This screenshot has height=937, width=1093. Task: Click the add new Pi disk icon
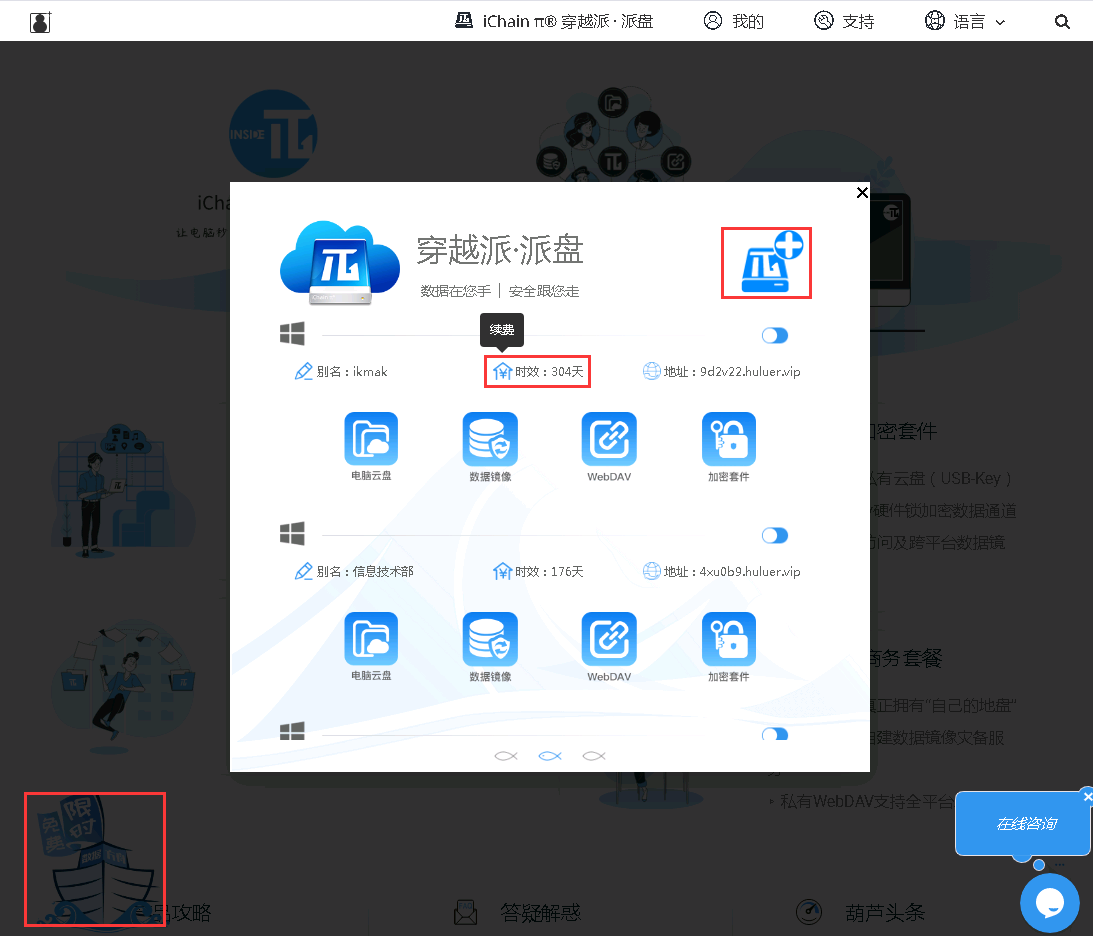click(772, 262)
